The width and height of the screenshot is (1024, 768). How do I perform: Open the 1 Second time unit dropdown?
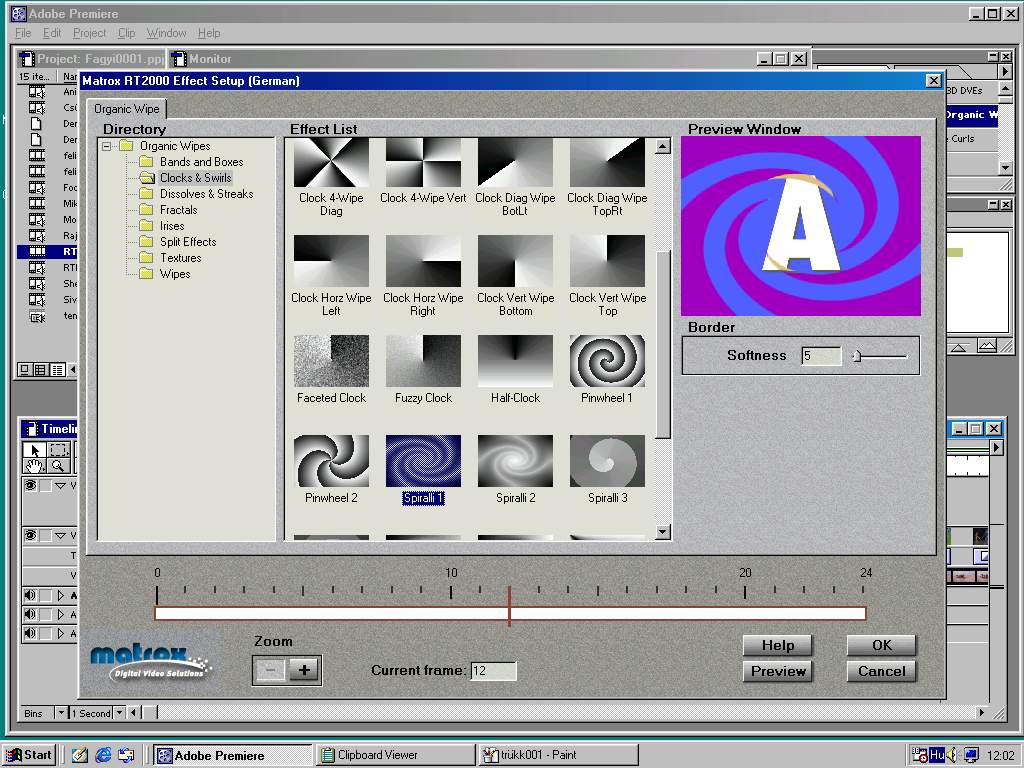click(x=120, y=712)
